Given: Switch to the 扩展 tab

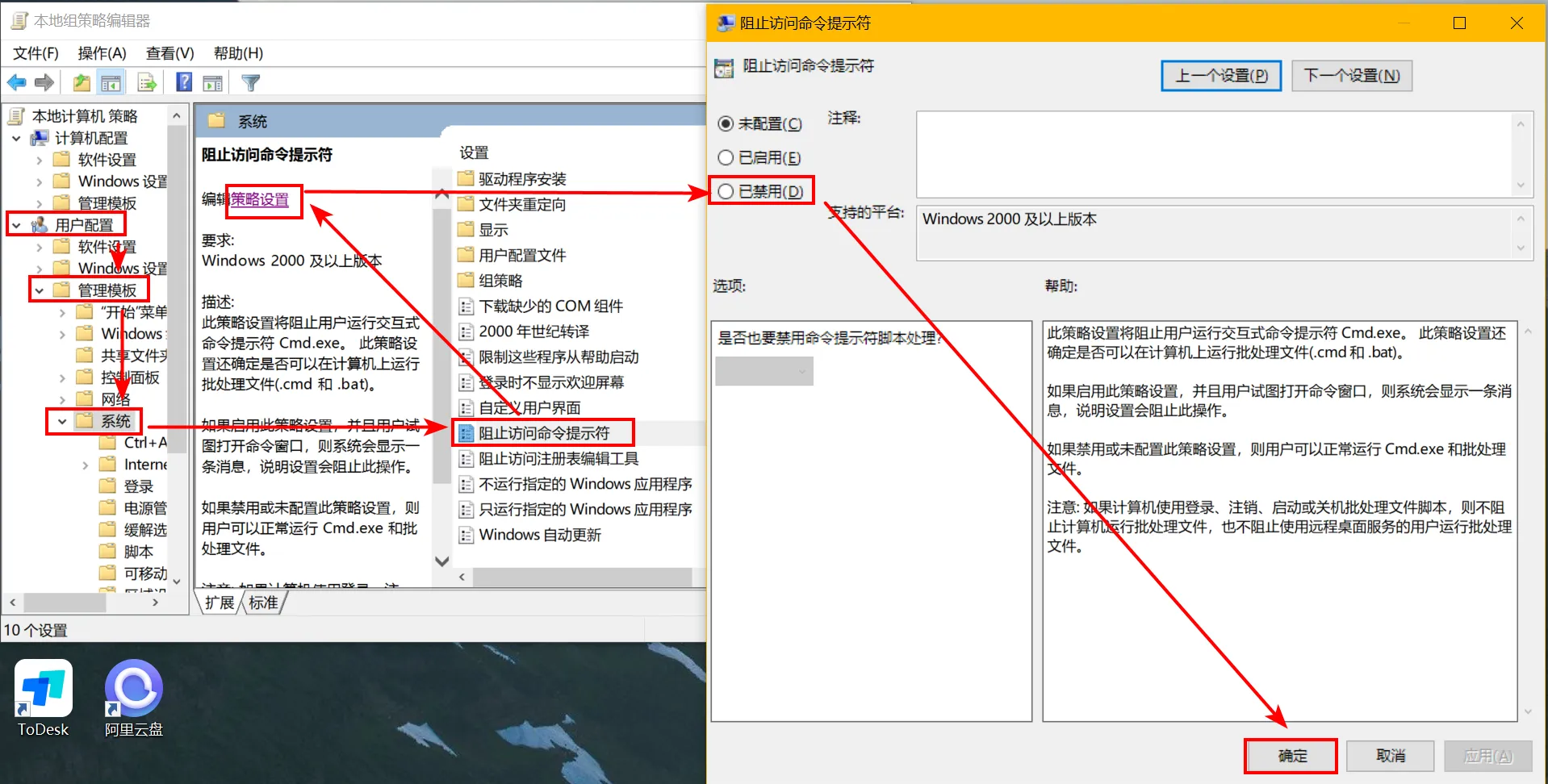Looking at the screenshot, I should pyautogui.click(x=219, y=603).
